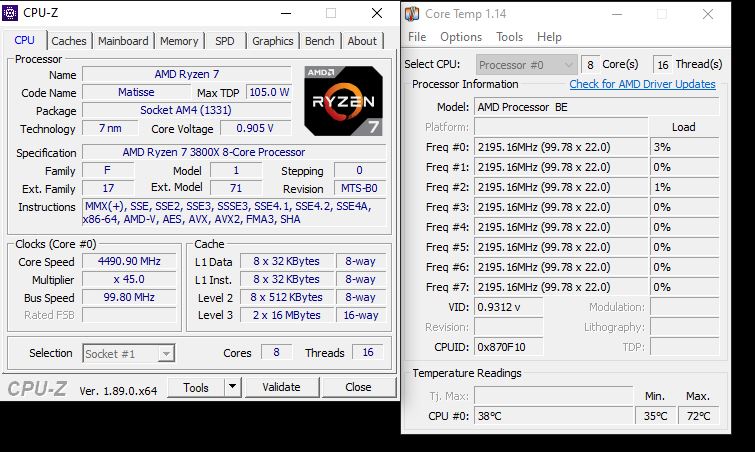Click the empty Tj. Max field
The image size is (755, 452).
553,396
